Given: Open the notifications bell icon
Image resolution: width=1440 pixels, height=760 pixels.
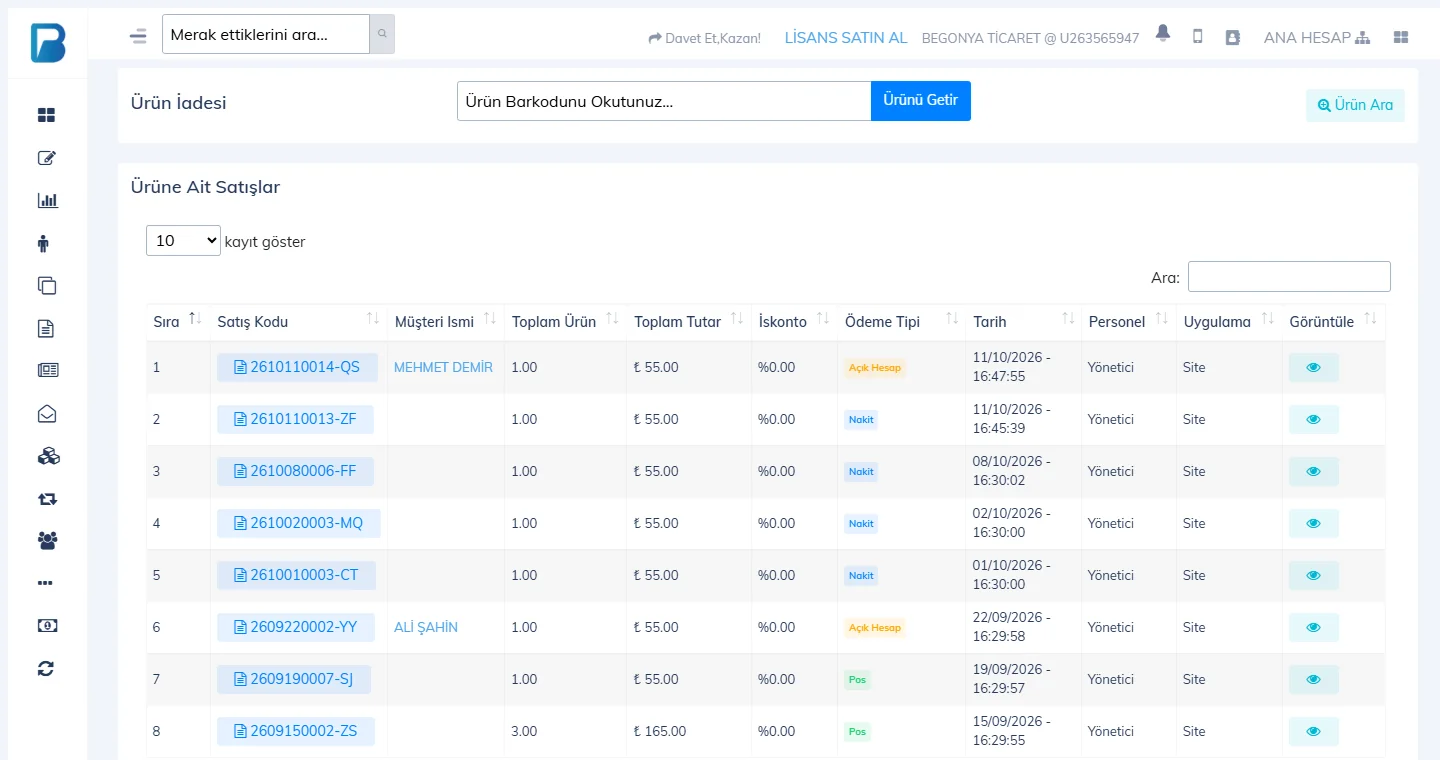Looking at the screenshot, I should pyautogui.click(x=1162, y=33).
